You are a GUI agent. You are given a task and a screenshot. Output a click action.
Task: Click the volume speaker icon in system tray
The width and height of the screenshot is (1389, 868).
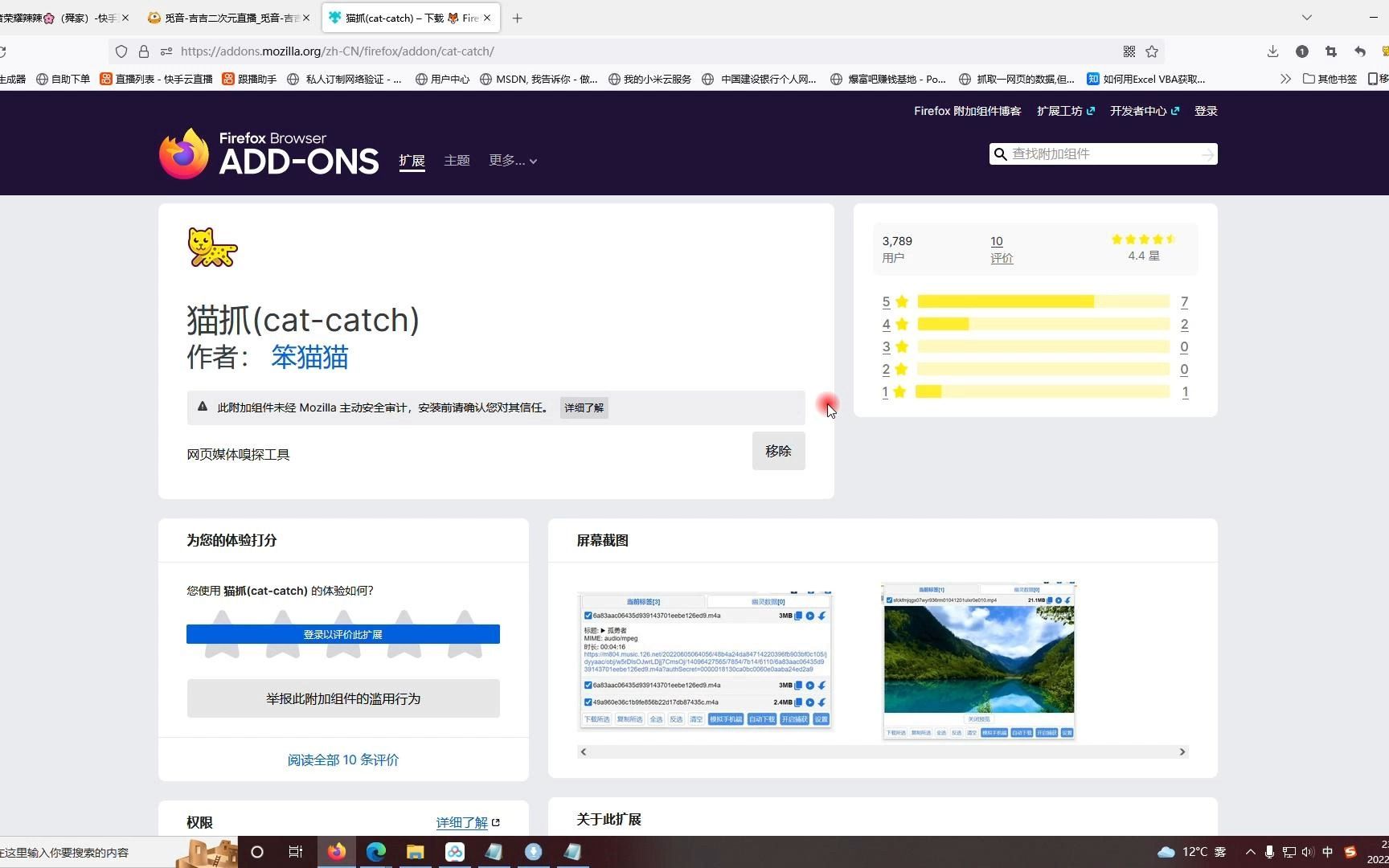click(1308, 852)
